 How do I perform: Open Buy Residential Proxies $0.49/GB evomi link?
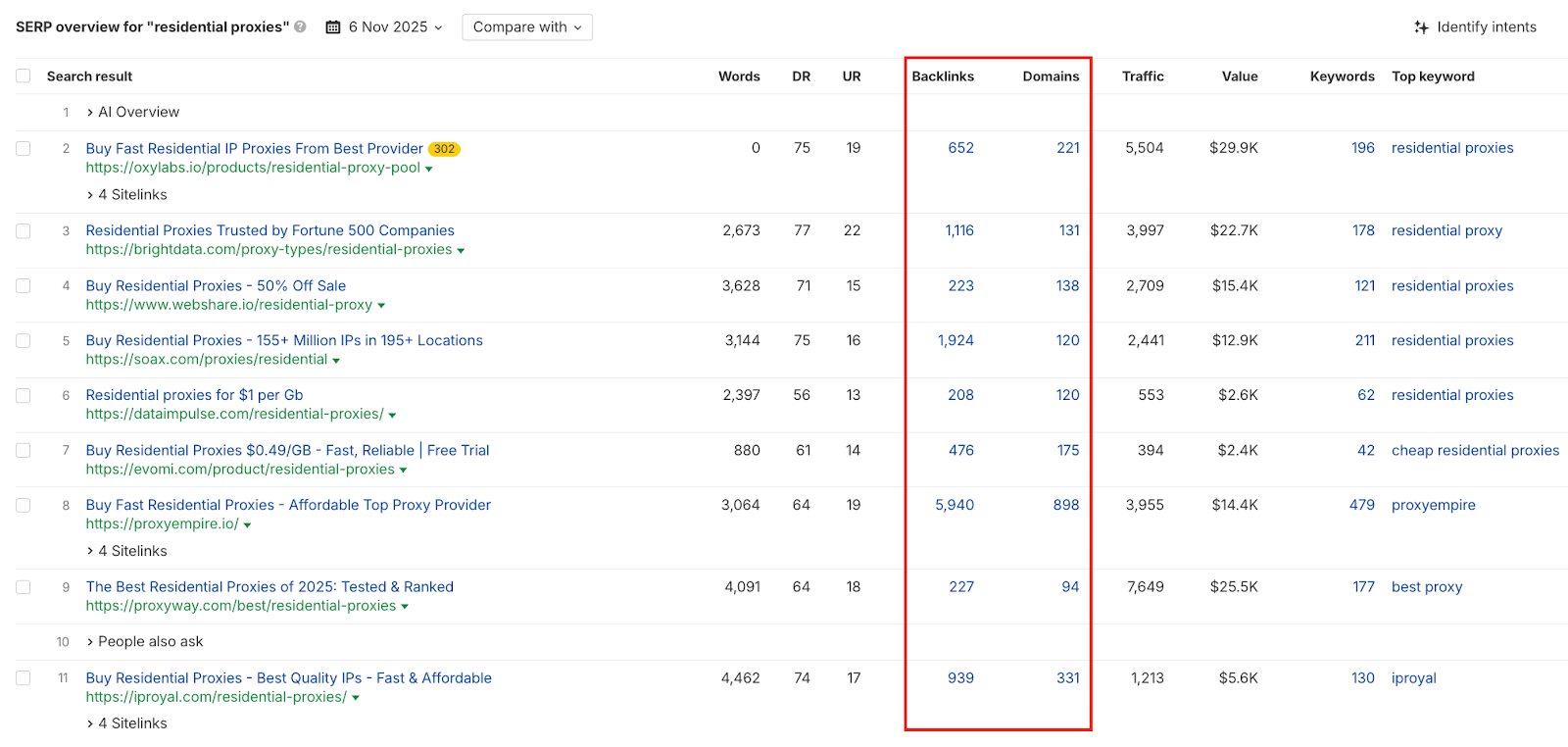[x=287, y=450]
